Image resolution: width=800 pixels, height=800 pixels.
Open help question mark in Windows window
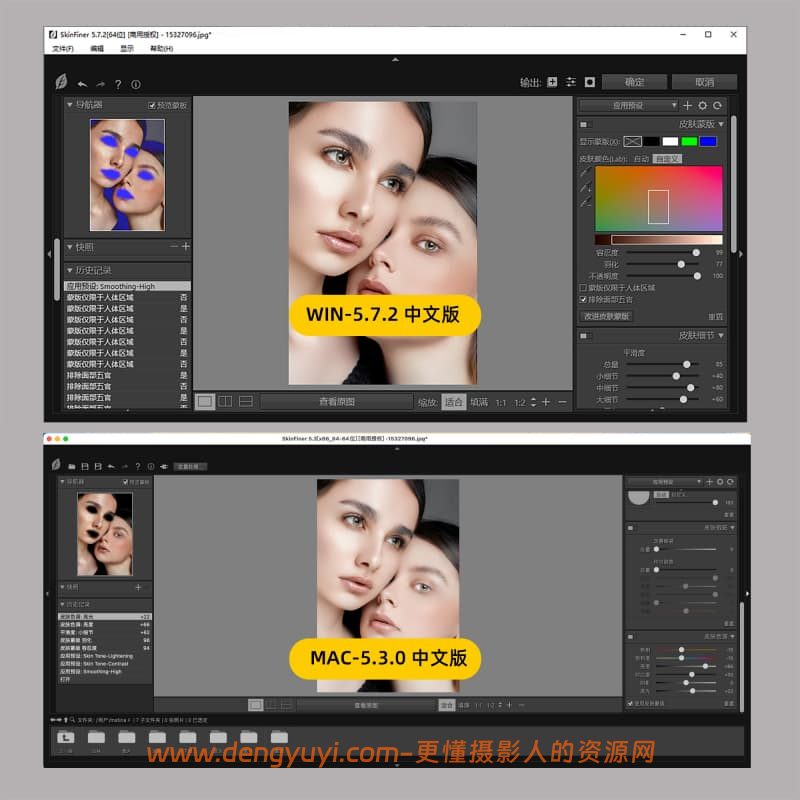click(x=118, y=84)
